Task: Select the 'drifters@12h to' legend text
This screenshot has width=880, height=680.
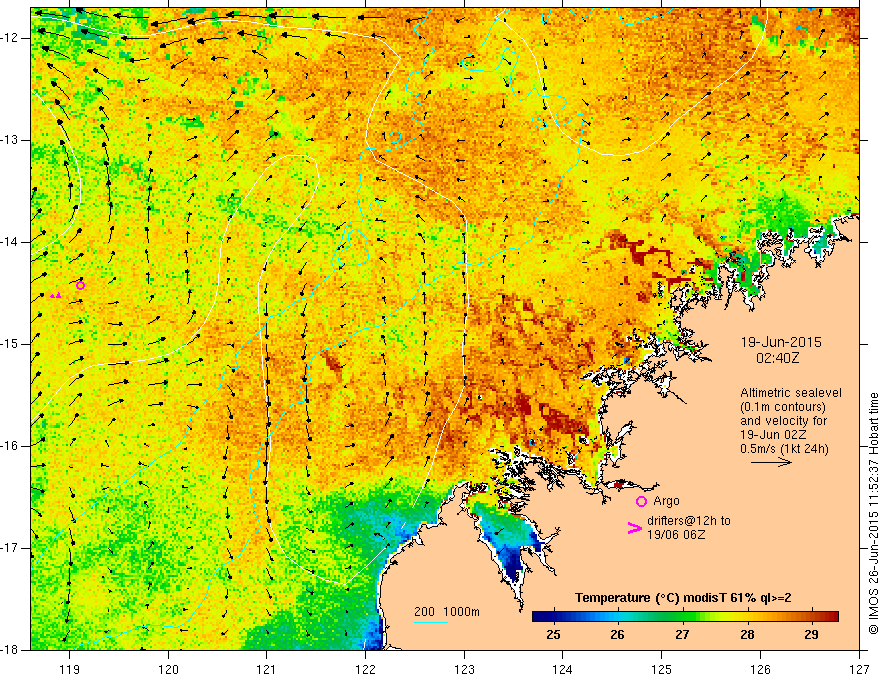Action: pyautogui.click(x=689, y=521)
